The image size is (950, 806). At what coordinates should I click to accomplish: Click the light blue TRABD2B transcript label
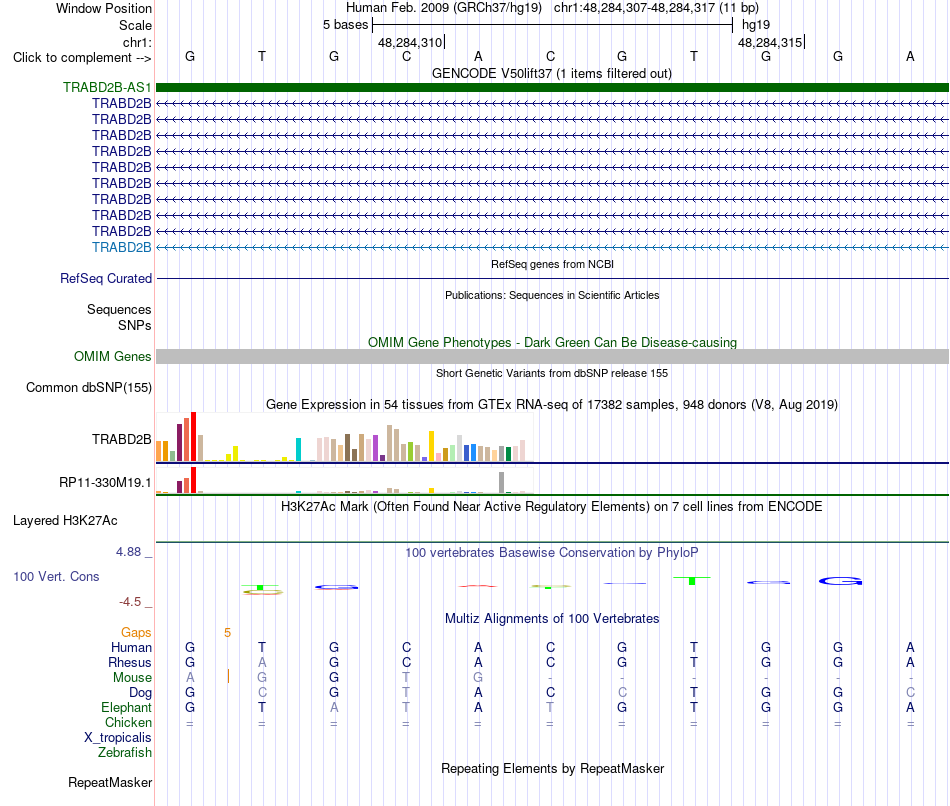(121, 247)
